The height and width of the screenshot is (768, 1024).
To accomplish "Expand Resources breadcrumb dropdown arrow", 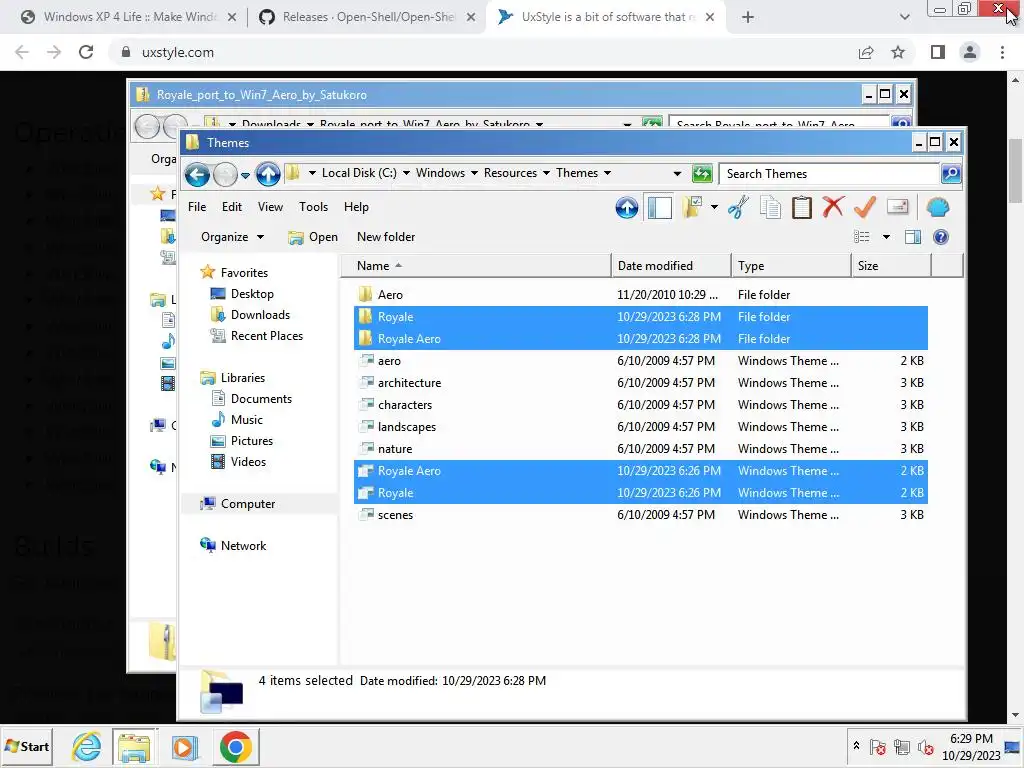I will (x=546, y=173).
